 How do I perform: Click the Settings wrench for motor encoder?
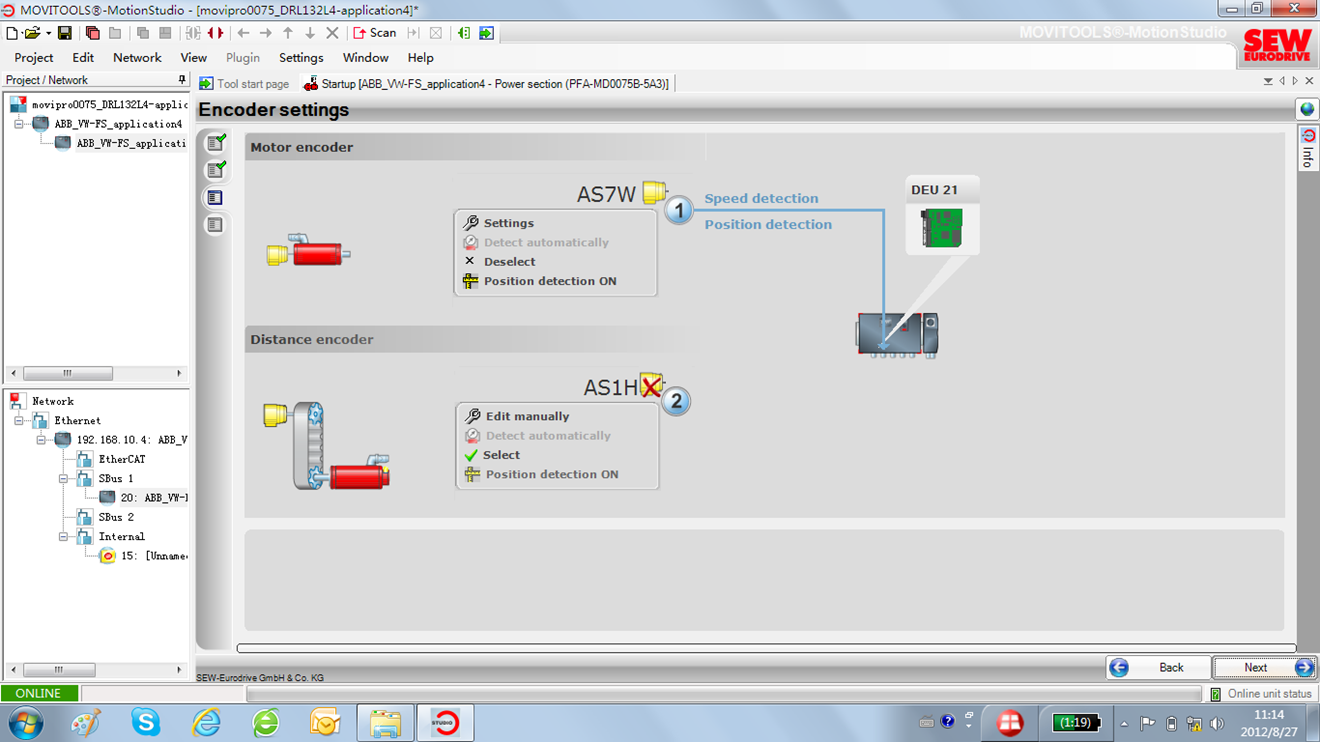pyautogui.click(x=471, y=223)
